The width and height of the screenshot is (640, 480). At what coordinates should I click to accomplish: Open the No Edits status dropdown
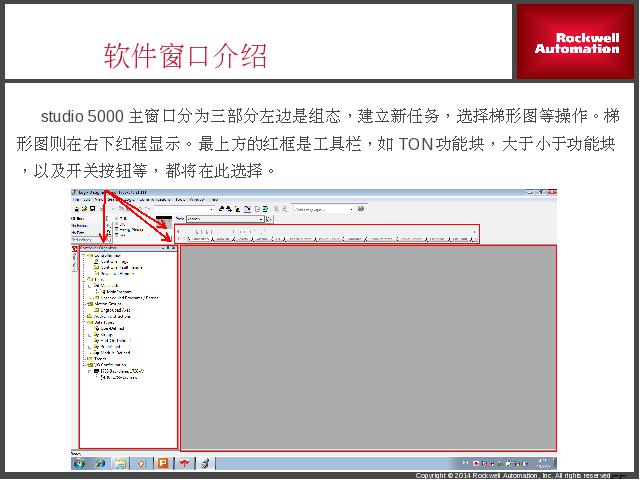pos(108,233)
